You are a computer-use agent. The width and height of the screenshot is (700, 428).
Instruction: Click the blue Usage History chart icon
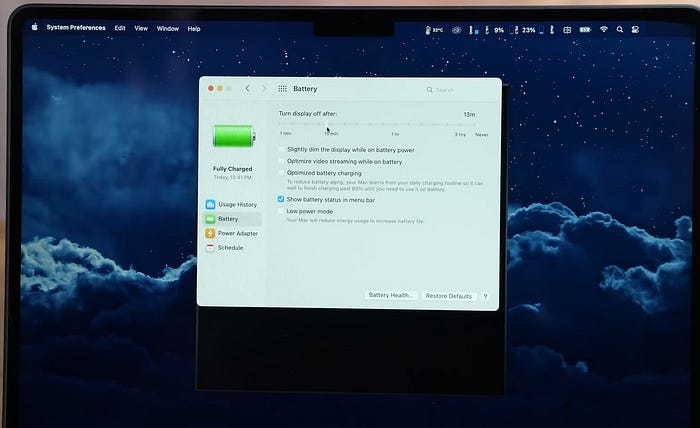(210, 204)
